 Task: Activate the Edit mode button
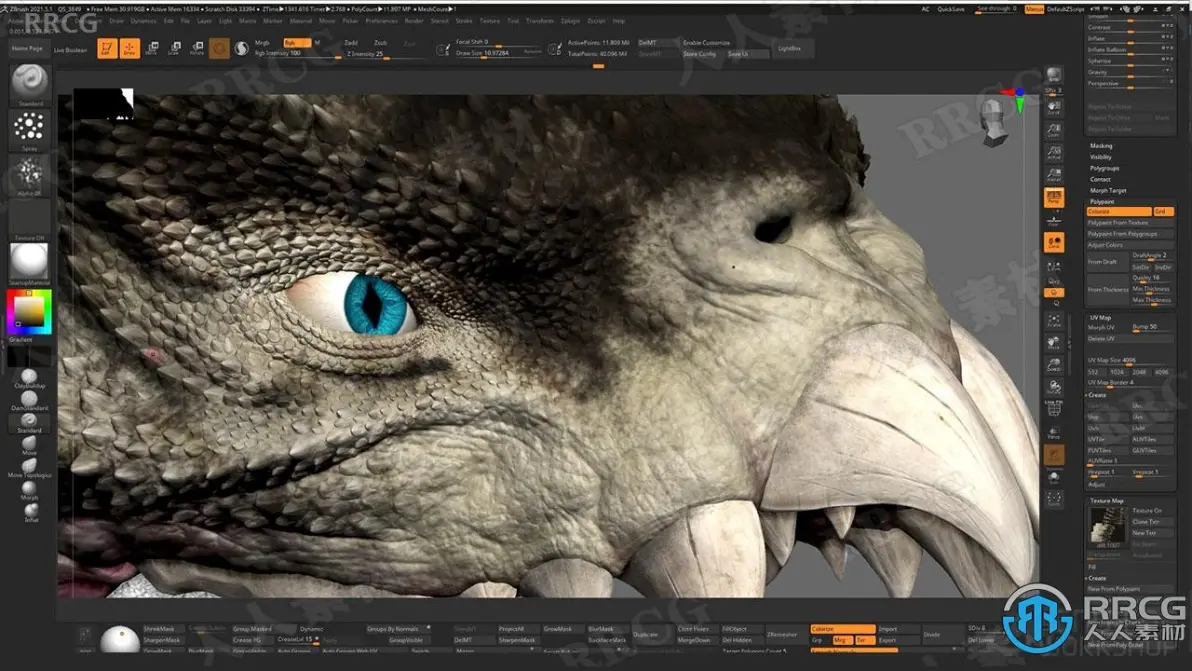coord(107,49)
